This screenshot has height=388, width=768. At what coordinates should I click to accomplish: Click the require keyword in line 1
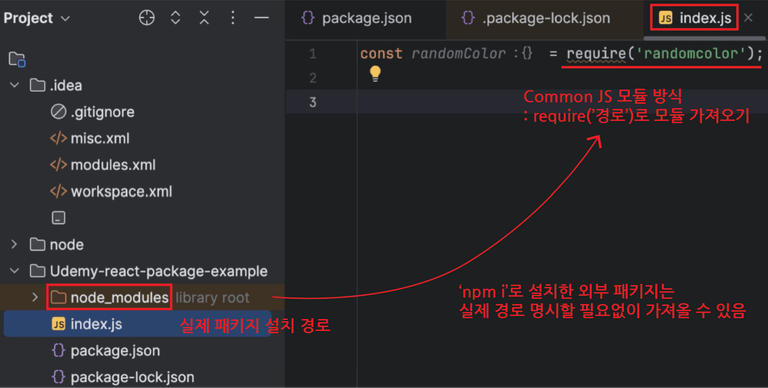click(x=596, y=53)
